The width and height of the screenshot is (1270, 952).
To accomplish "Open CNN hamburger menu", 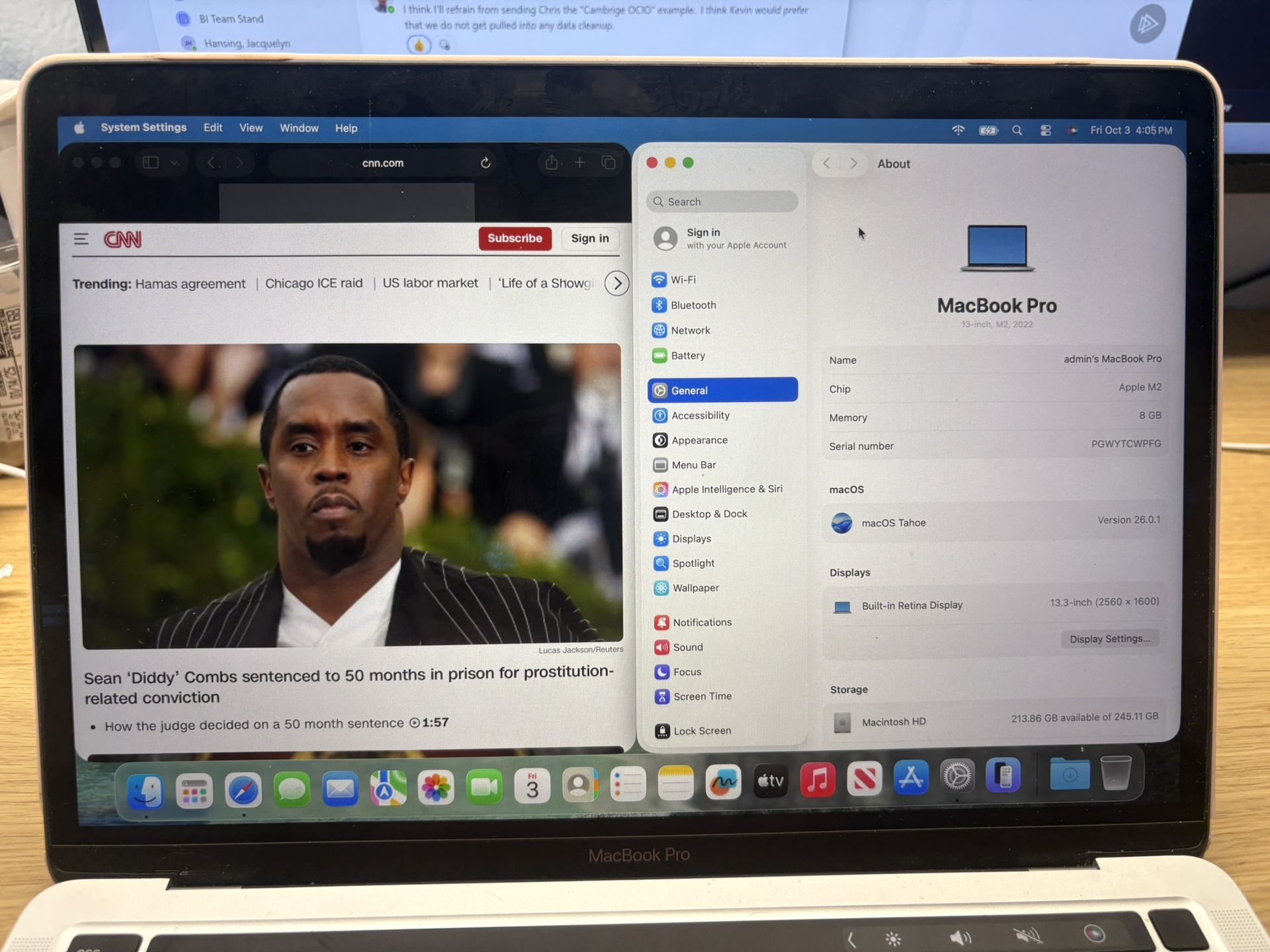I will (x=81, y=239).
